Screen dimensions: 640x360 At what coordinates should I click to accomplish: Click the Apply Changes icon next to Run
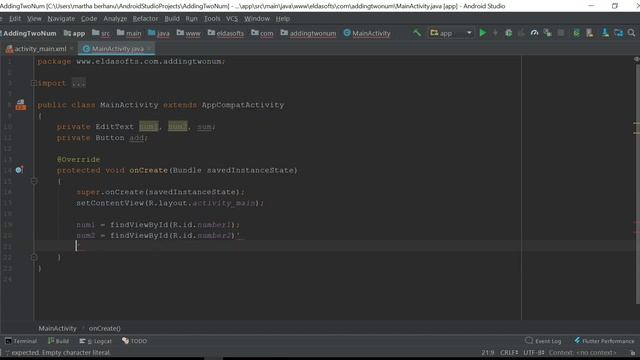(x=496, y=33)
